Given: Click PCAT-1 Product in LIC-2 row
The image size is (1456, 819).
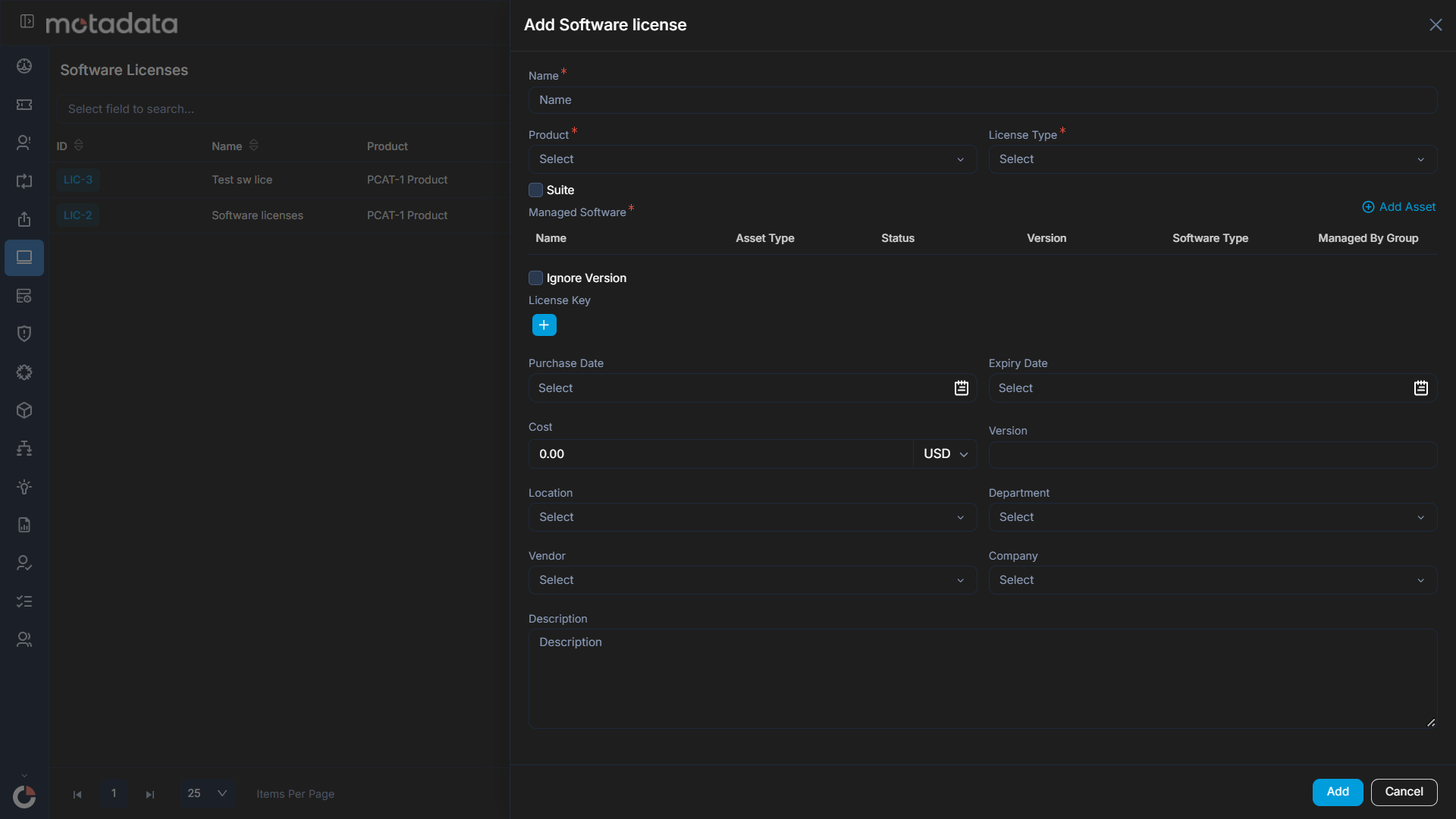Looking at the screenshot, I should tap(407, 215).
